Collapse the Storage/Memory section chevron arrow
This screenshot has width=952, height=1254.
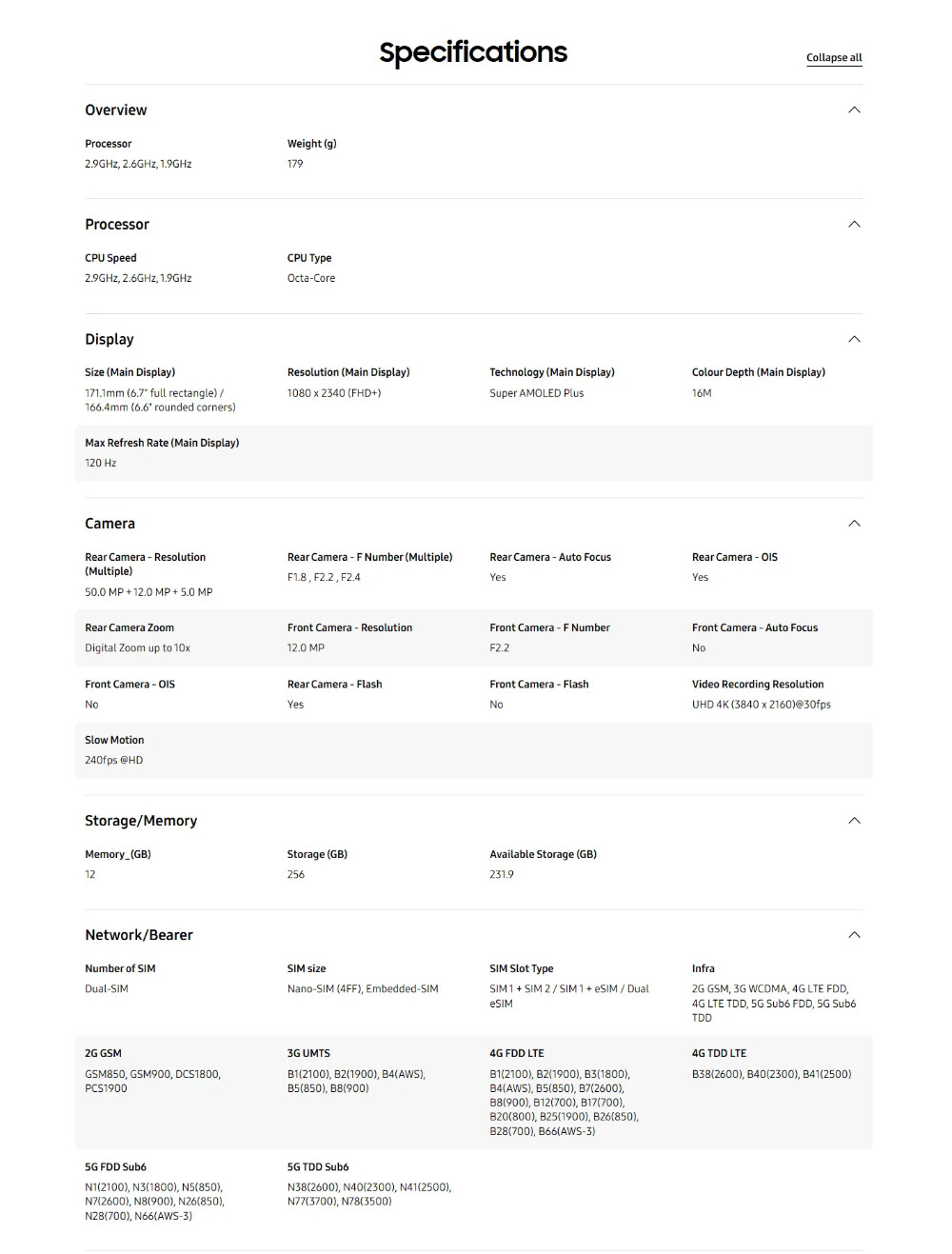(x=854, y=821)
